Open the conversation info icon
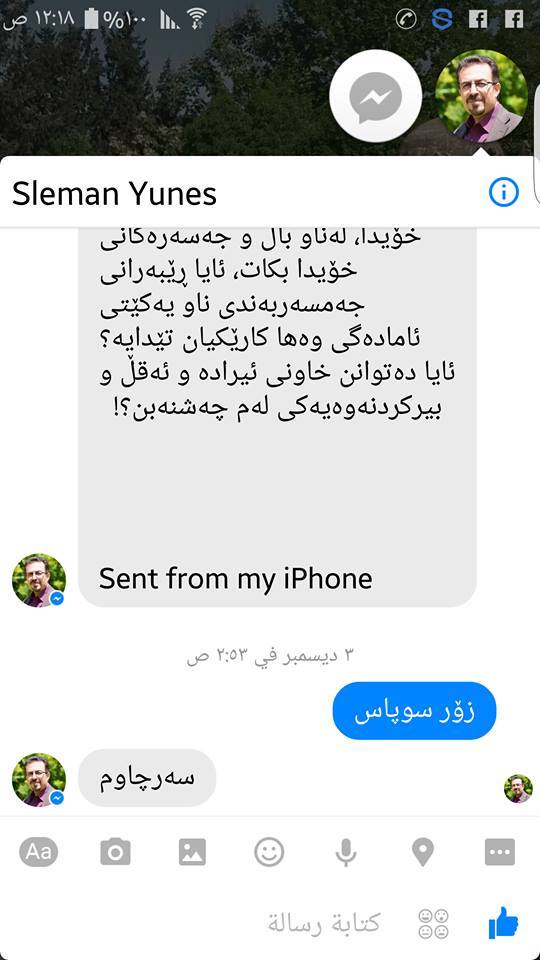 [x=503, y=192]
